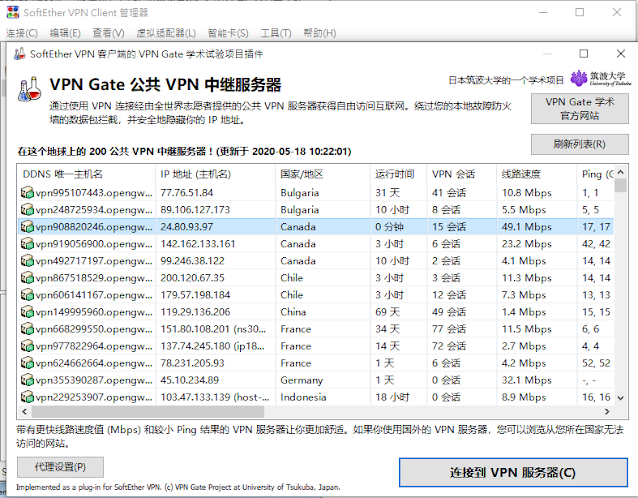Screen dimensions: 638x498
Task: Select IP address 78.231.205.93
Action: [x=192, y=363]
